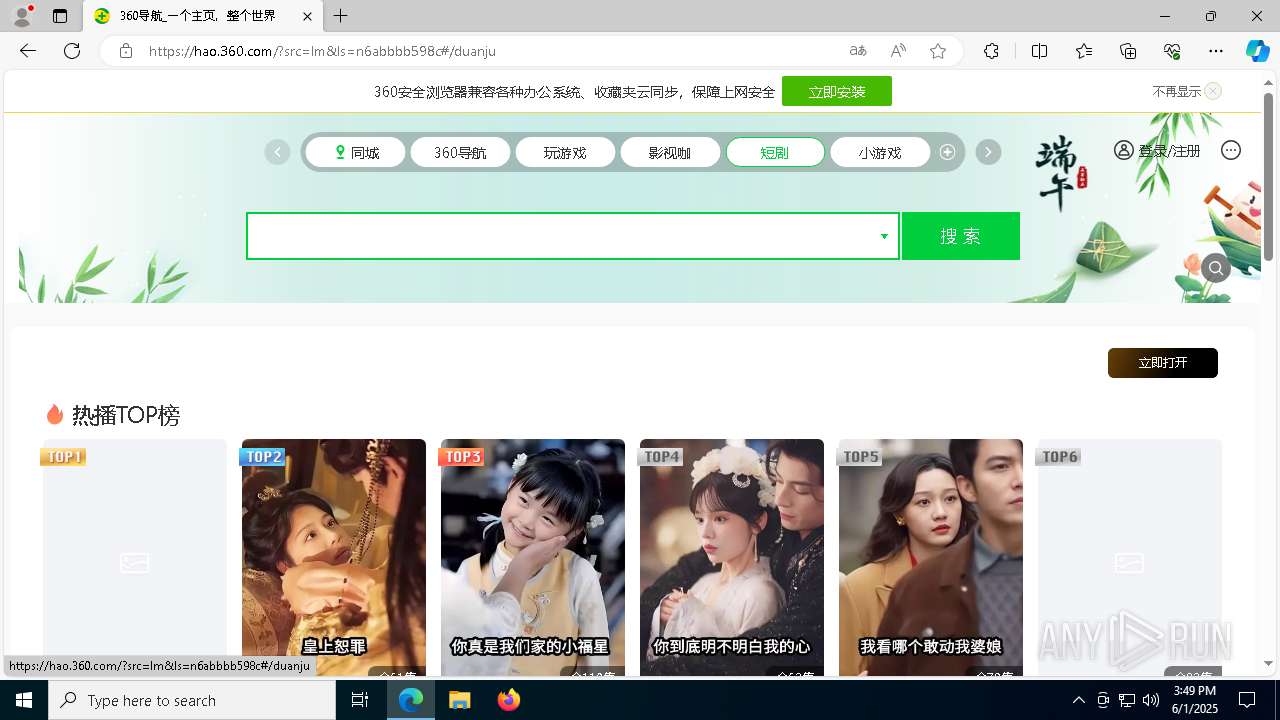Select the 影视咖 tab

[670, 152]
